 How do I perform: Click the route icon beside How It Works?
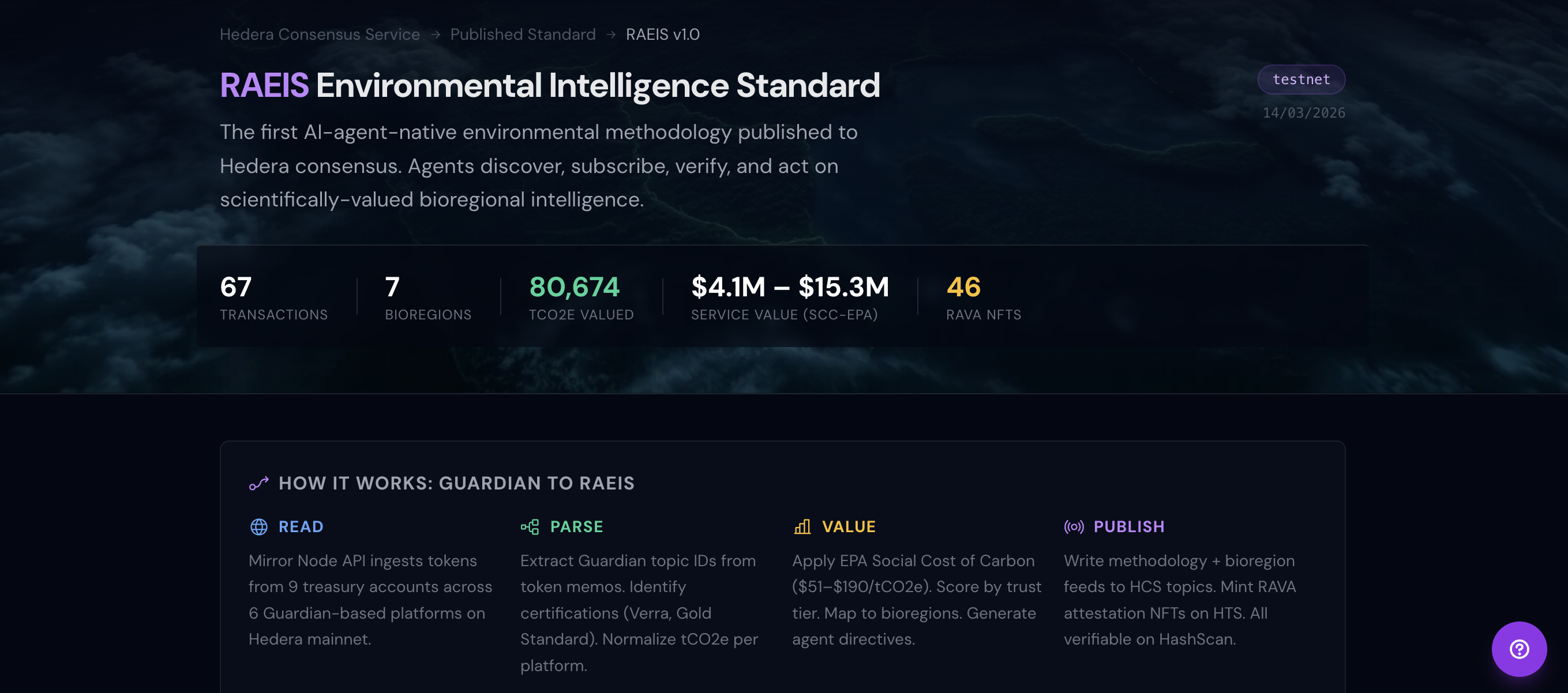[x=258, y=483]
